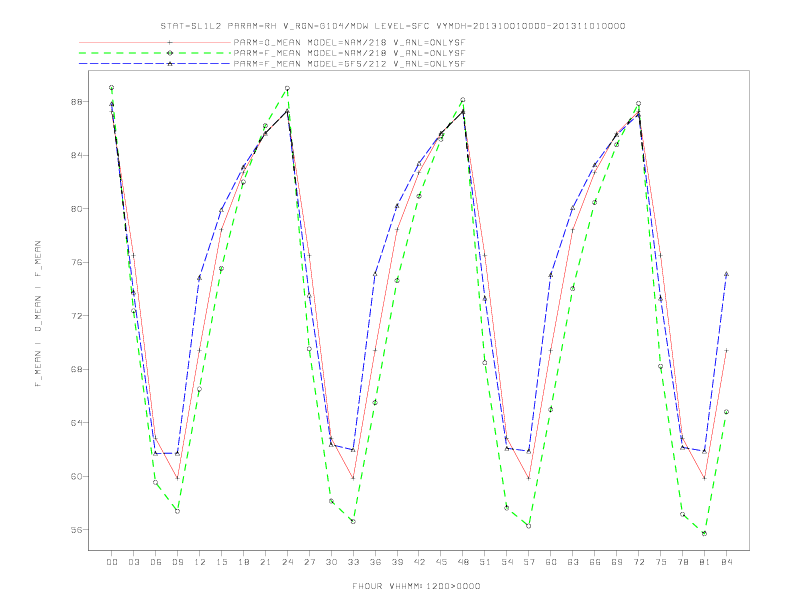This screenshot has width=792, height=612.
Task: Click the chart title starting with STAT=SL1L2
Action: pyautogui.click(x=392, y=26)
